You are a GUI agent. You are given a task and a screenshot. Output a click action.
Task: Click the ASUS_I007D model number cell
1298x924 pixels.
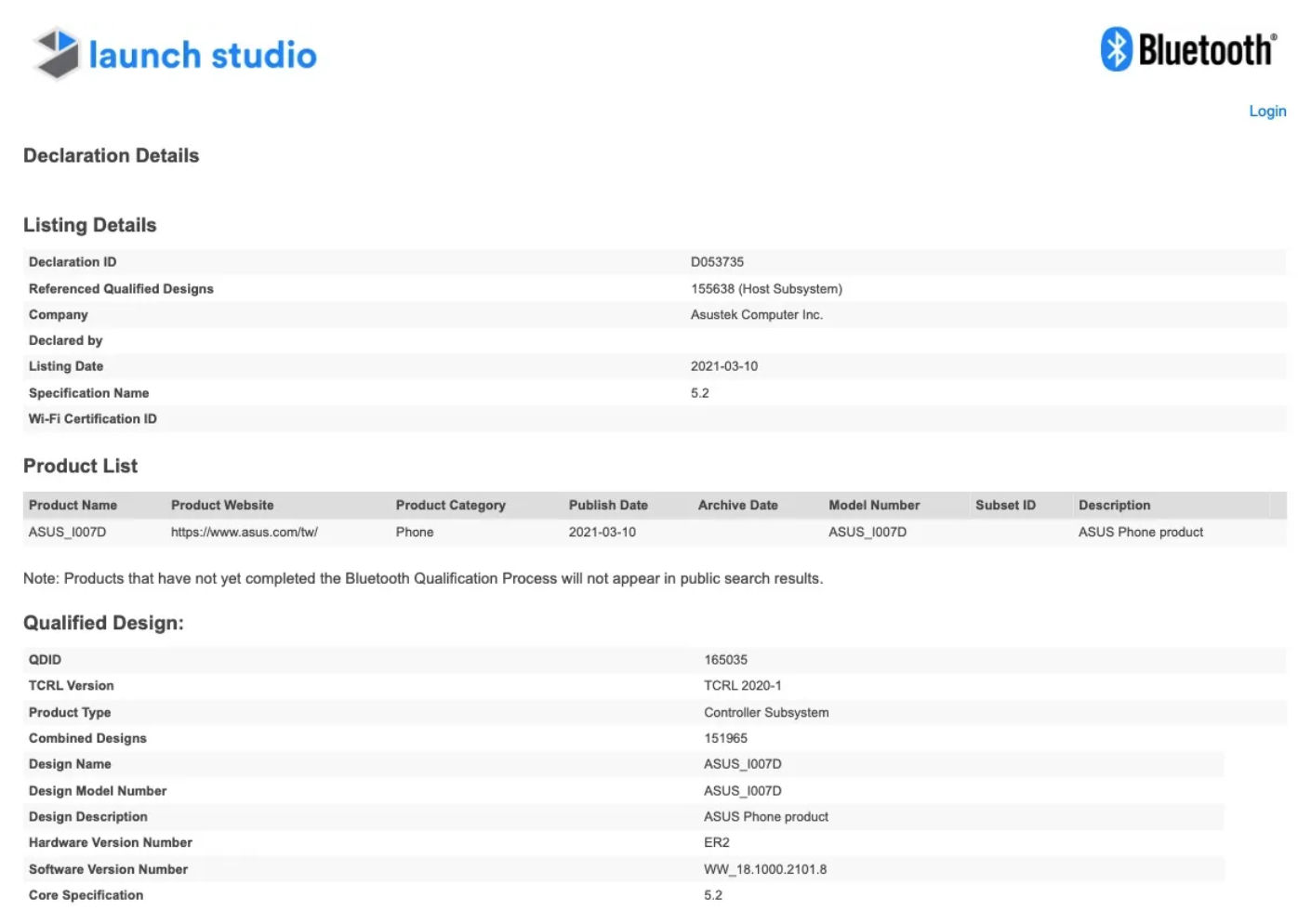click(868, 532)
